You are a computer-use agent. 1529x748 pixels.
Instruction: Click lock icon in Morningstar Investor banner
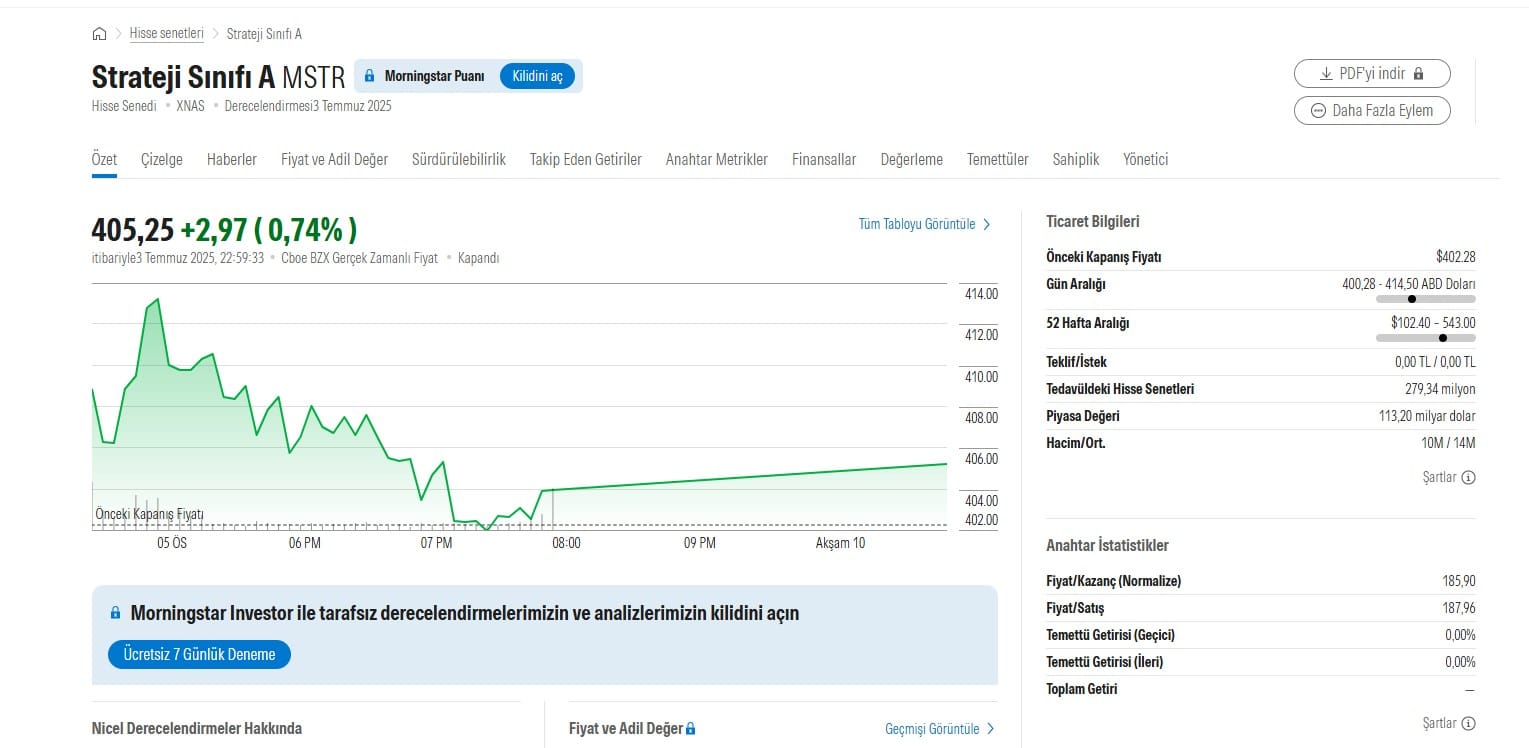pos(116,613)
